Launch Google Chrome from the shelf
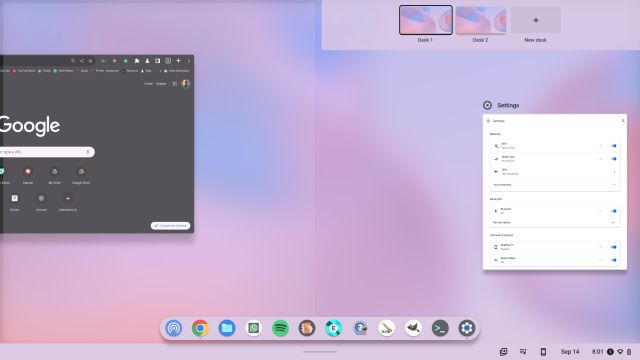 pos(200,328)
